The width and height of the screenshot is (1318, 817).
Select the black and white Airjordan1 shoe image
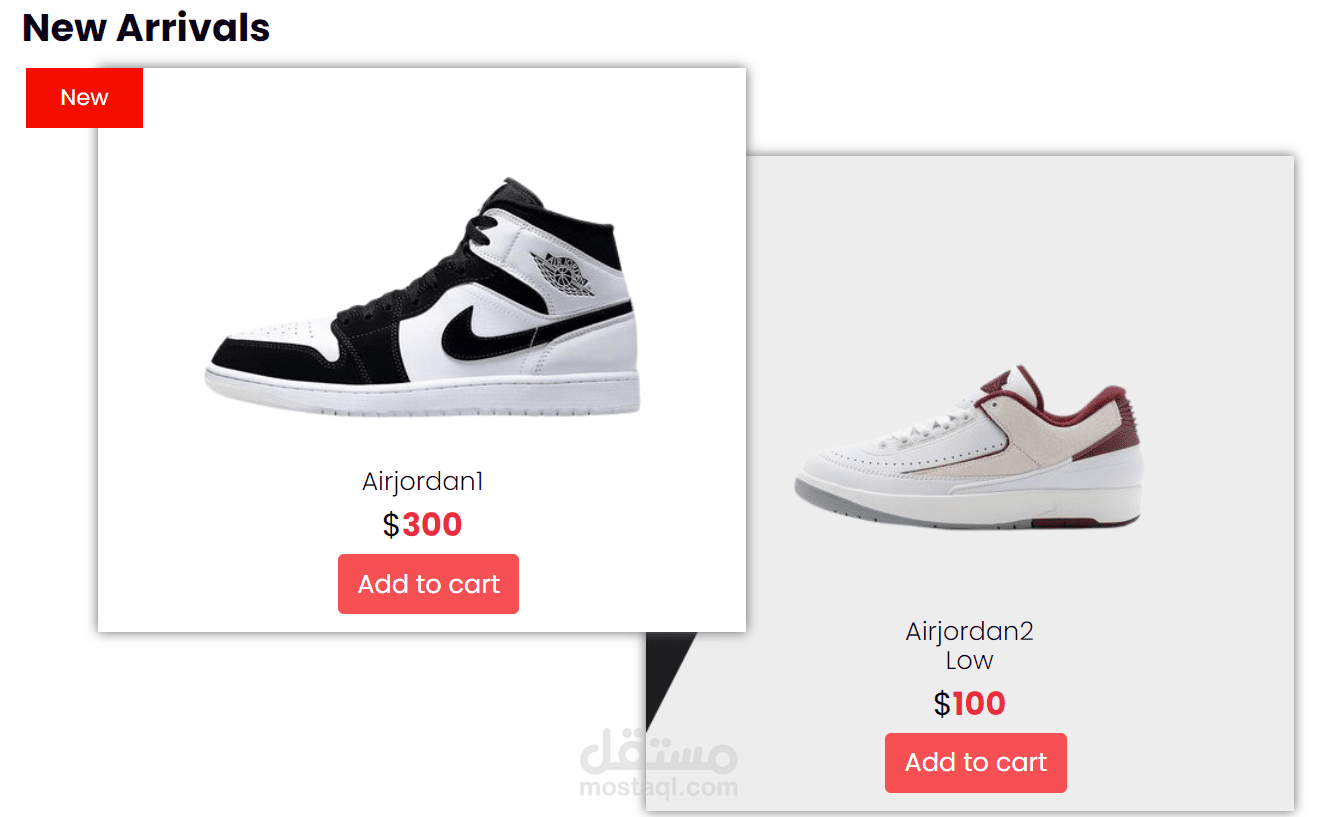point(422,297)
